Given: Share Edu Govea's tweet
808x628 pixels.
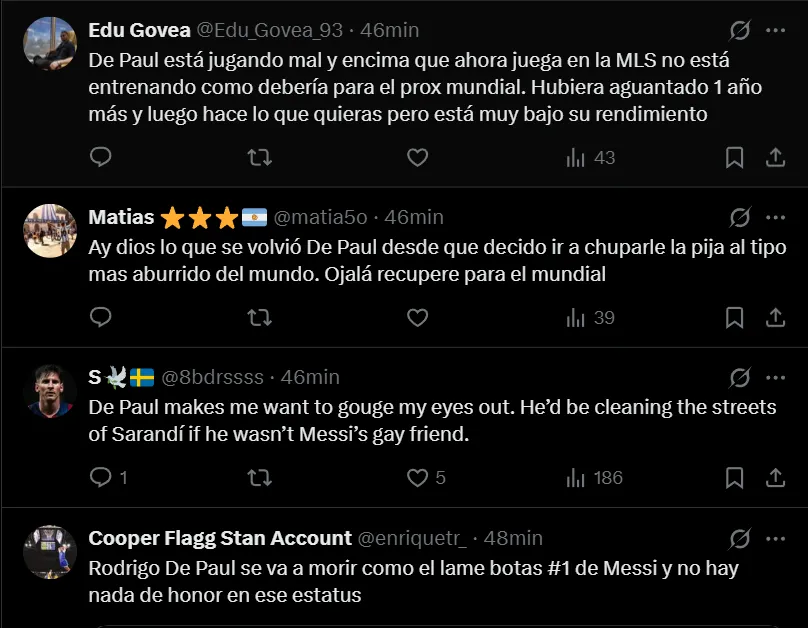Looking at the screenshot, I should point(775,157).
